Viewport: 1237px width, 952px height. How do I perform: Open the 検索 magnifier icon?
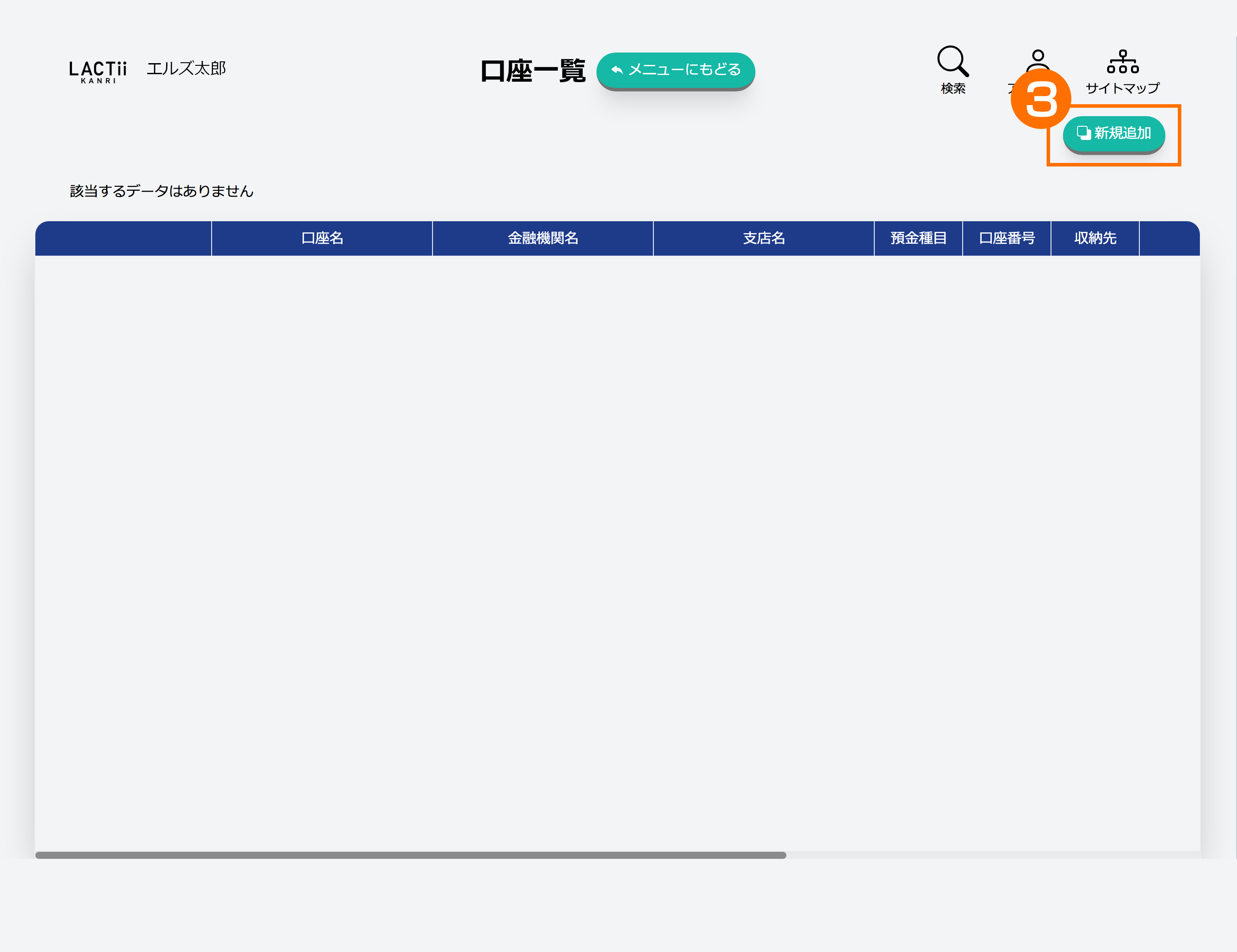[952, 62]
